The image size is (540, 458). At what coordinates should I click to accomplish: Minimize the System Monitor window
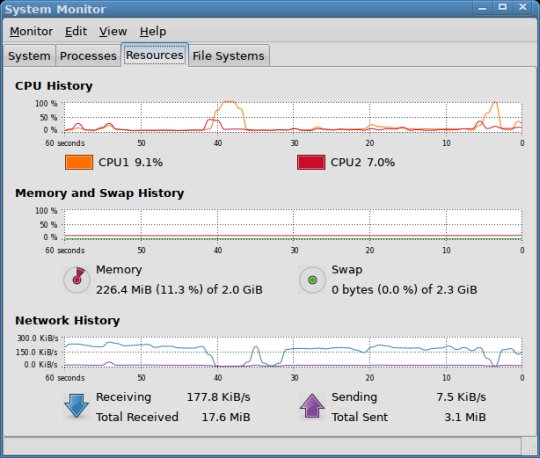482,8
